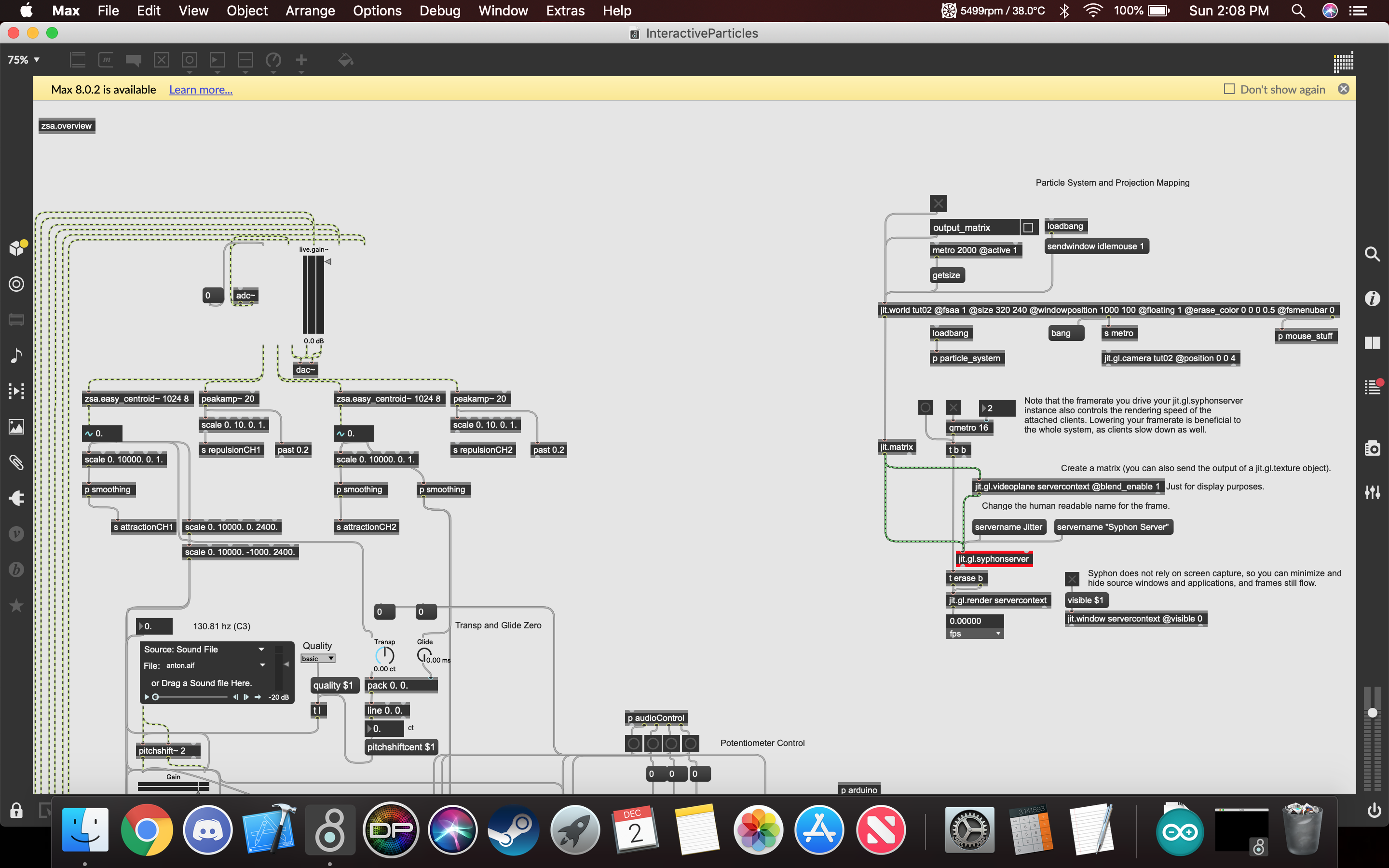Open the File menu
This screenshot has height=868, width=1389.
[108, 10]
